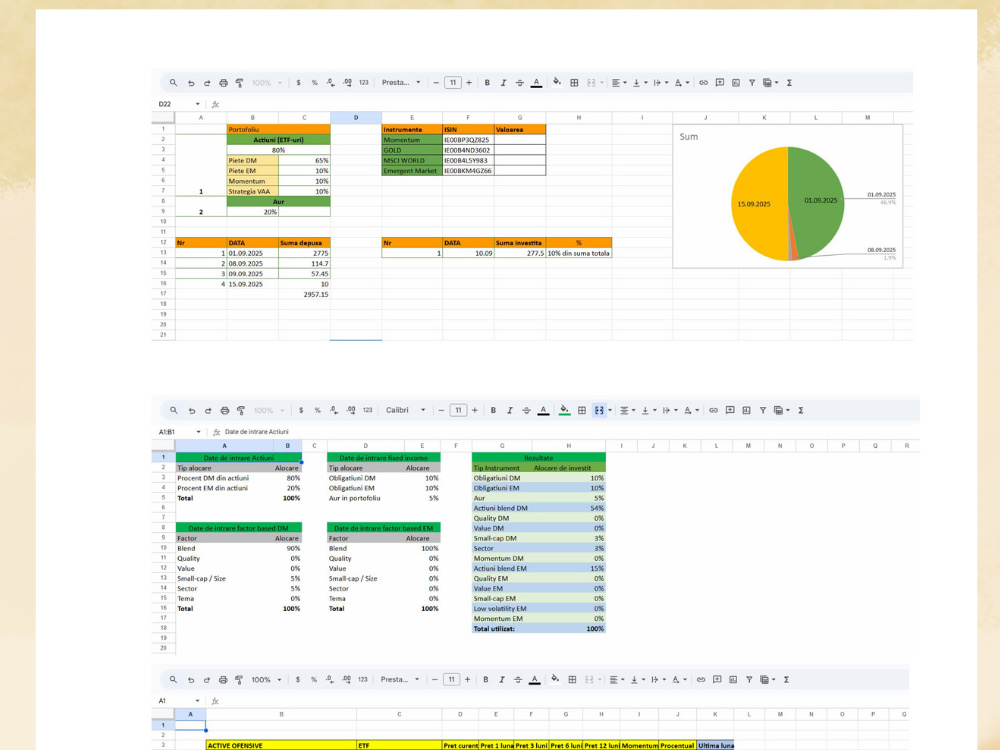Select the 'Pret curent' header cell
1000x750 pixels.
[x=460, y=745]
